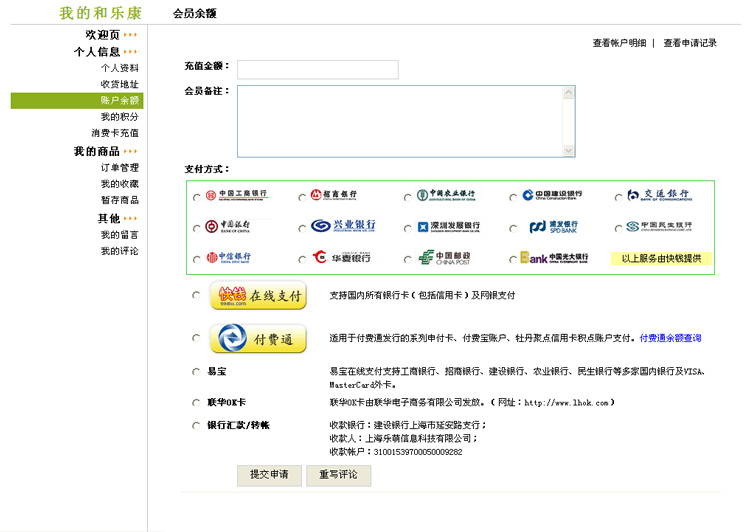Click the 重写评论 reset button
The image size is (750, 532).
point(339,475)
